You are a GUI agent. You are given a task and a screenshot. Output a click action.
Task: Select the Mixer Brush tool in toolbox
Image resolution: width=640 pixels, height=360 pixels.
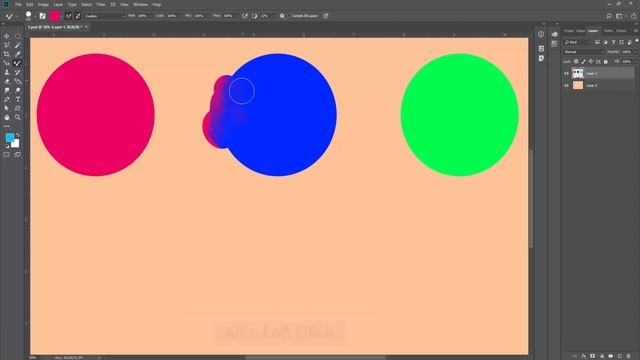(x=18, y=63)
